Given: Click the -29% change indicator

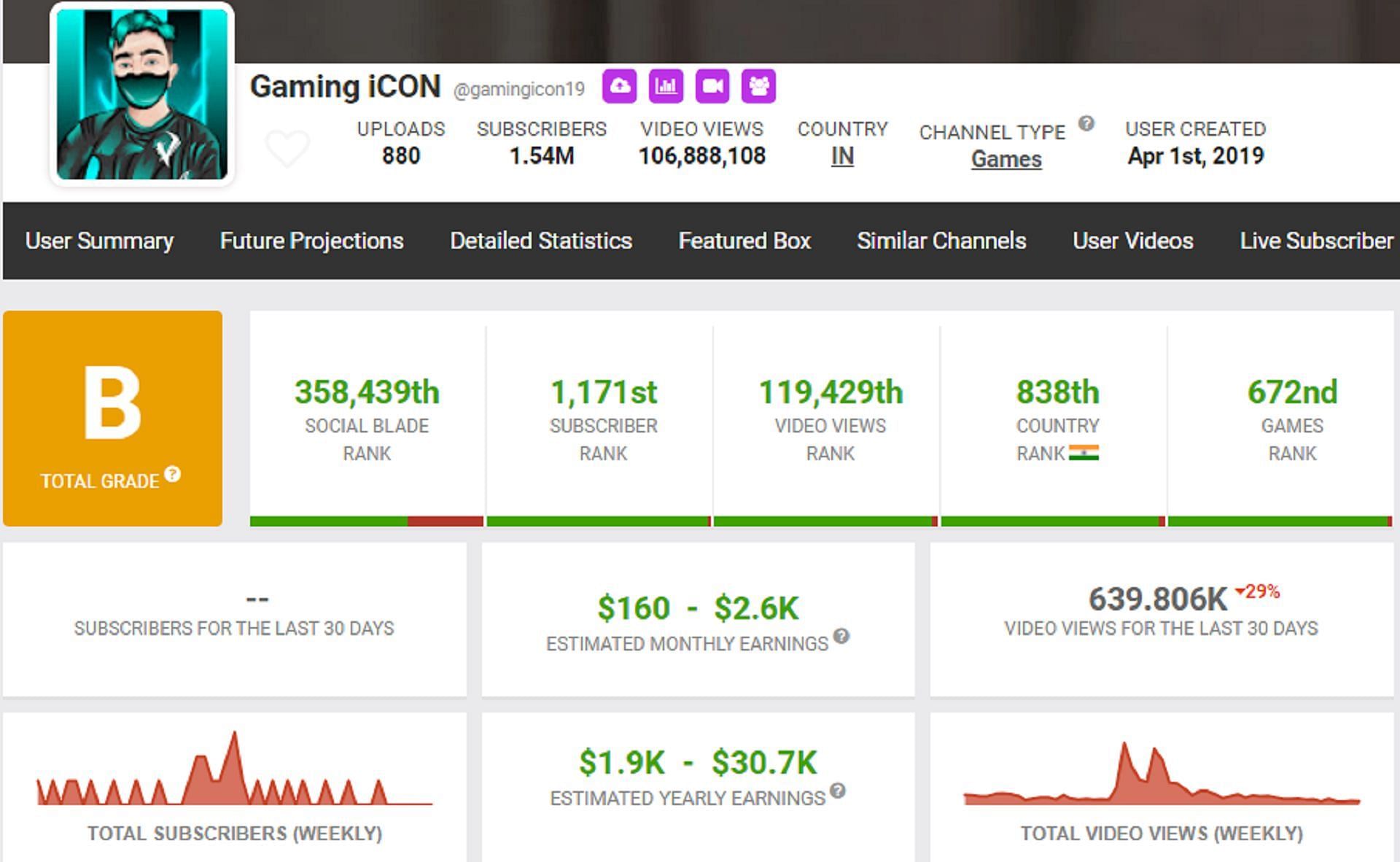Looking at the screenshot, I should click(x=1258, y=591).
